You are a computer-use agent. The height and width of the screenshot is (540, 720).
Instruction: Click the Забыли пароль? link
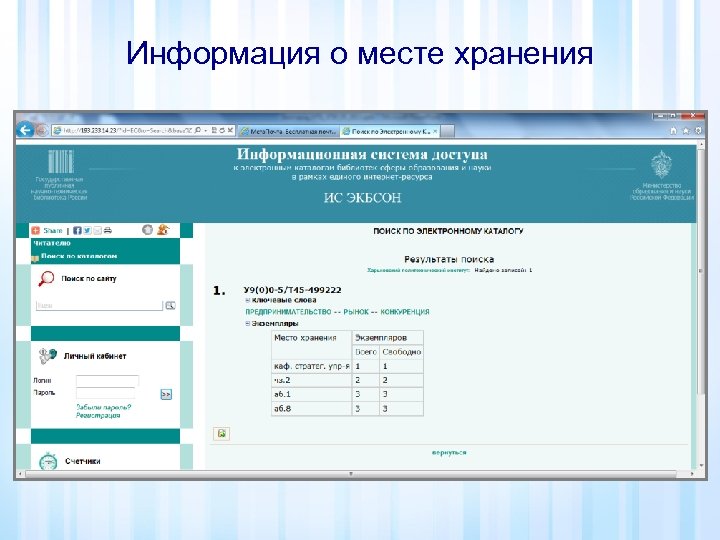pos(104,407)
